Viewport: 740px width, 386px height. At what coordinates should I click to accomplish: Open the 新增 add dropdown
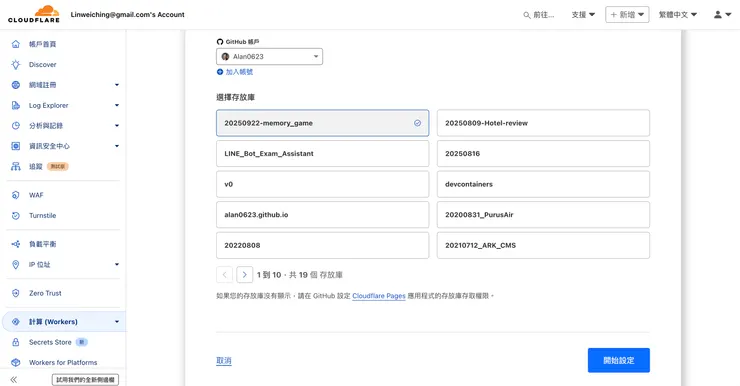[x=627, y=15]
